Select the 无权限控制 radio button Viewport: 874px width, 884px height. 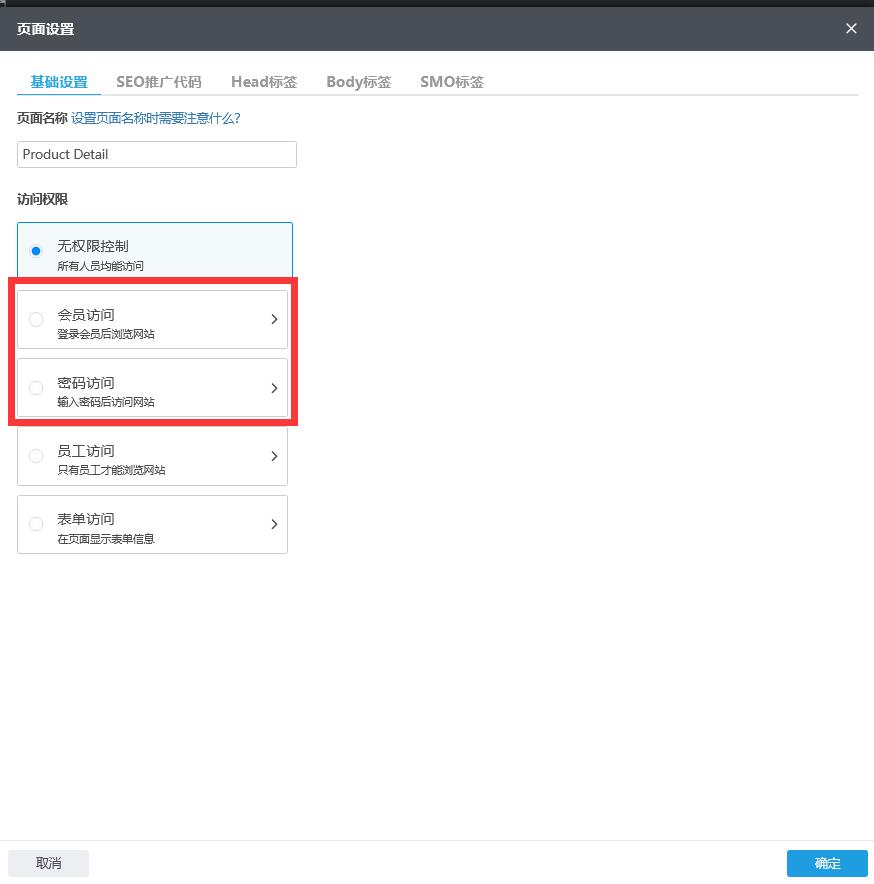pos(37,250)
